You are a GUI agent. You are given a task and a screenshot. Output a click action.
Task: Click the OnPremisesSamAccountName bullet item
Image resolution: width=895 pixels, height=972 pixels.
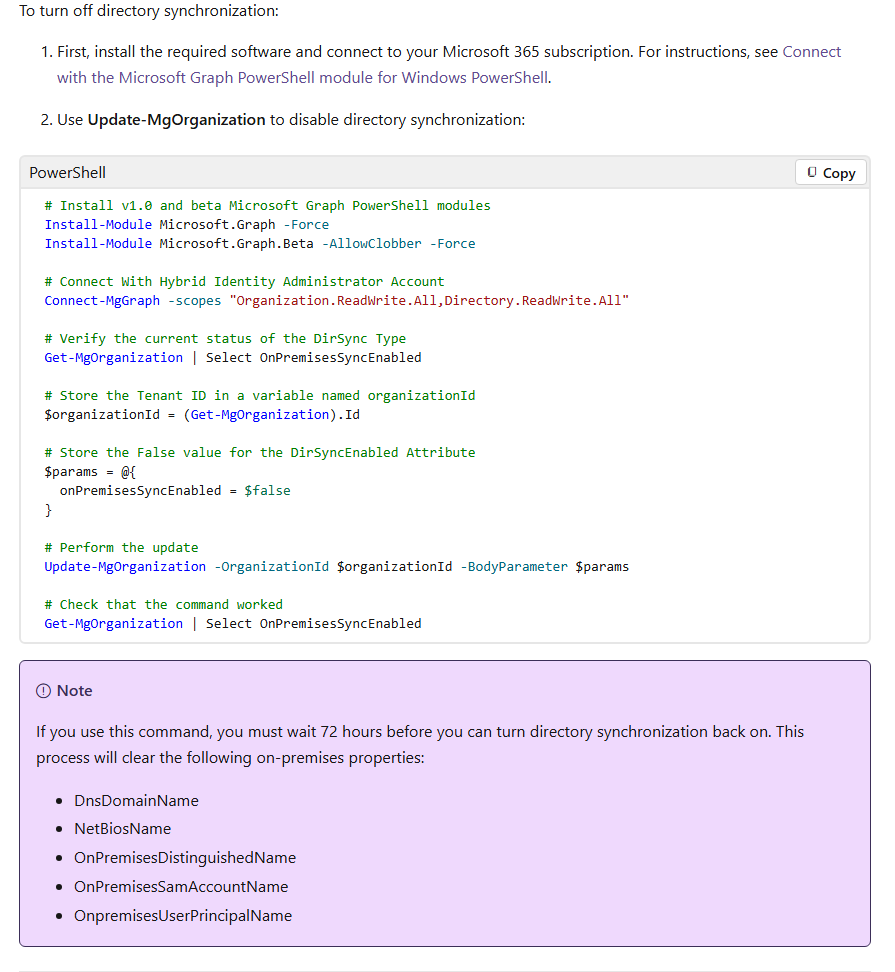[181, 887]
